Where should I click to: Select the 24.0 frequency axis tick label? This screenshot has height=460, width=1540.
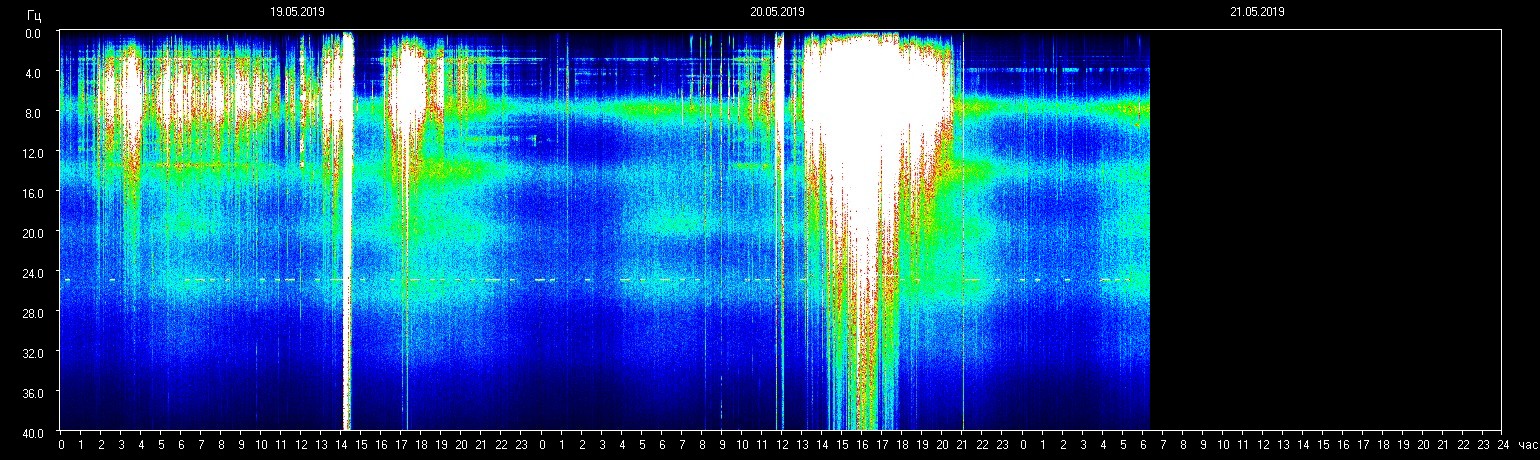[32, 272]
